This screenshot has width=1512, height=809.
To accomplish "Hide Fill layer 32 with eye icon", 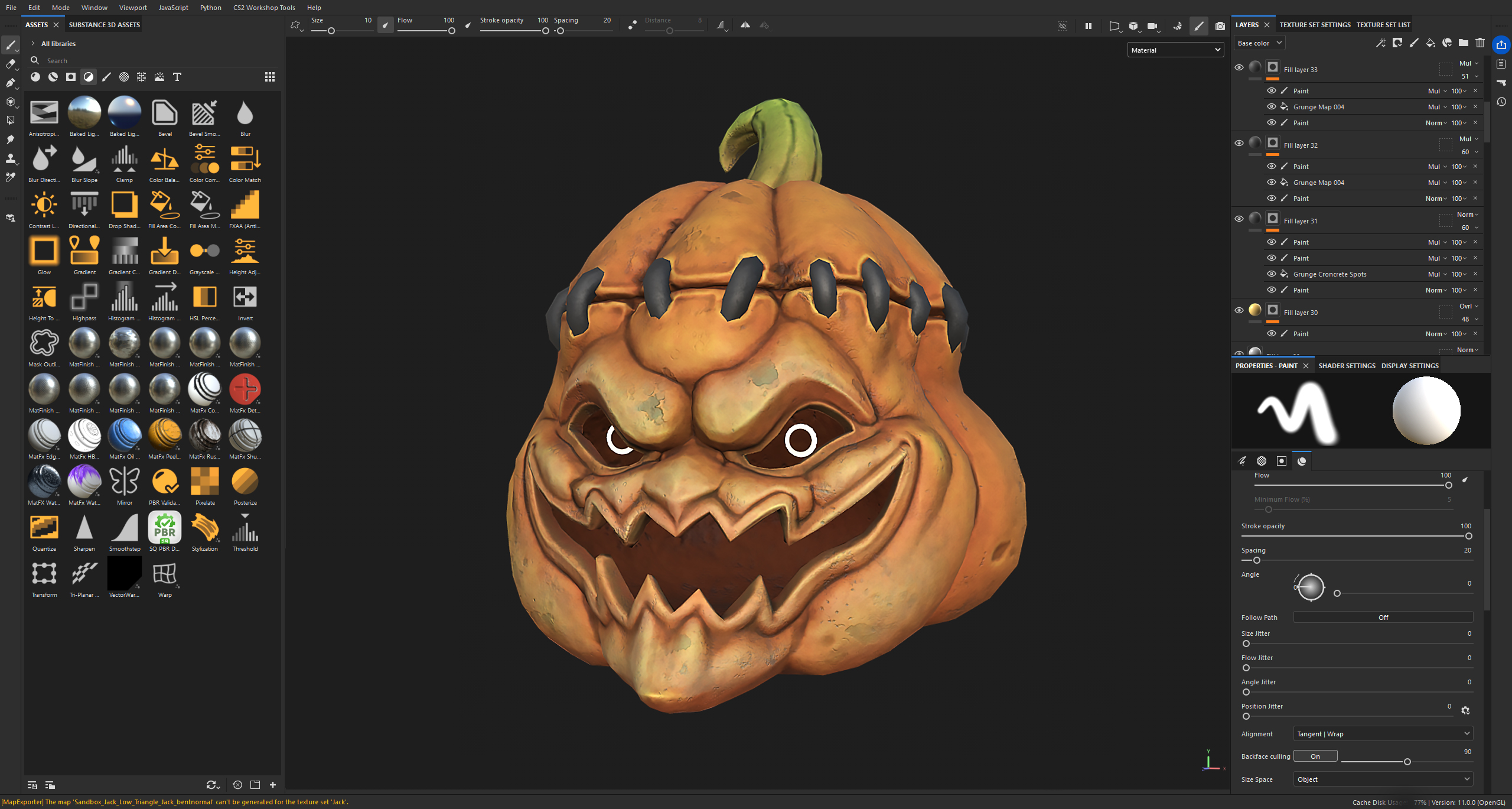I will tap(1239, 143).
